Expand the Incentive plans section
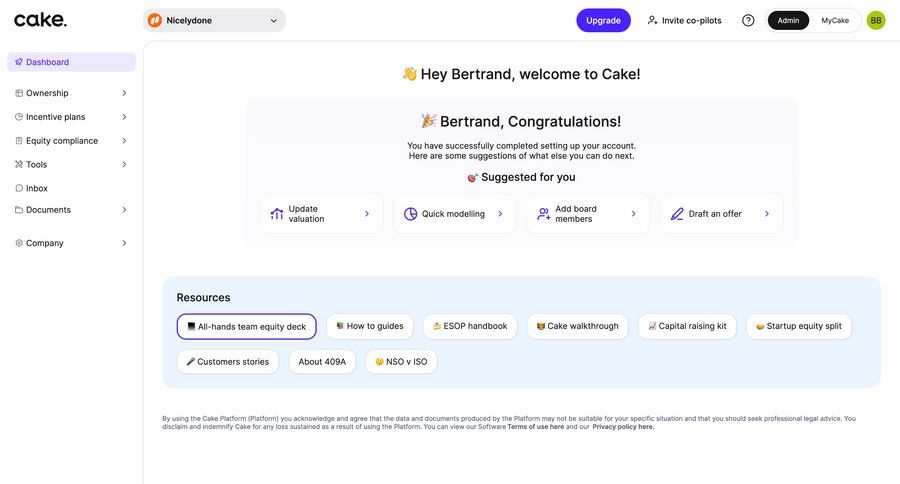The width and height of the screenshot is (900, 484). point(70,117)
